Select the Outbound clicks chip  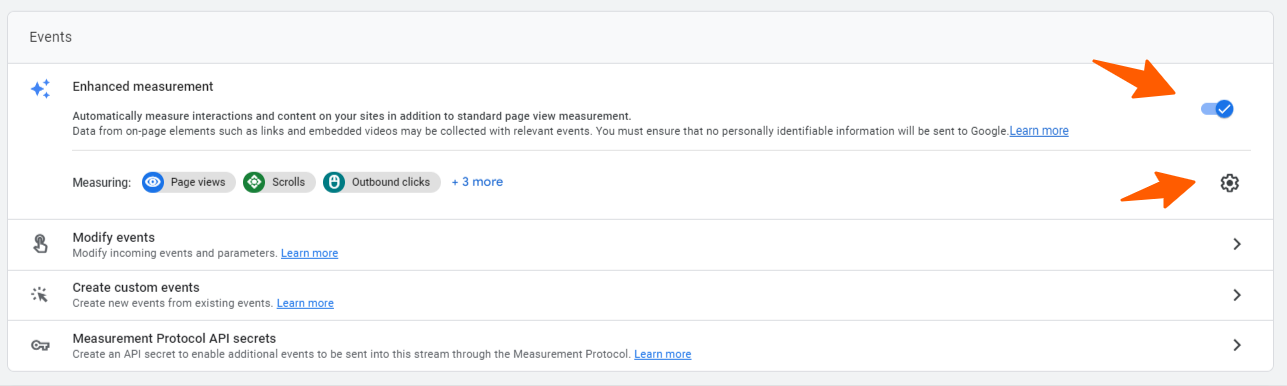(x=382, y=182)
